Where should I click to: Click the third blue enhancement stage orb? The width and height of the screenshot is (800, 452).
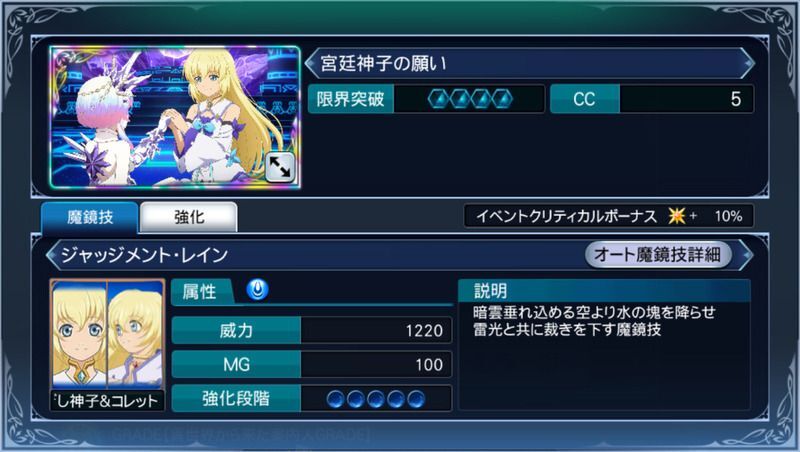[376, 399]
